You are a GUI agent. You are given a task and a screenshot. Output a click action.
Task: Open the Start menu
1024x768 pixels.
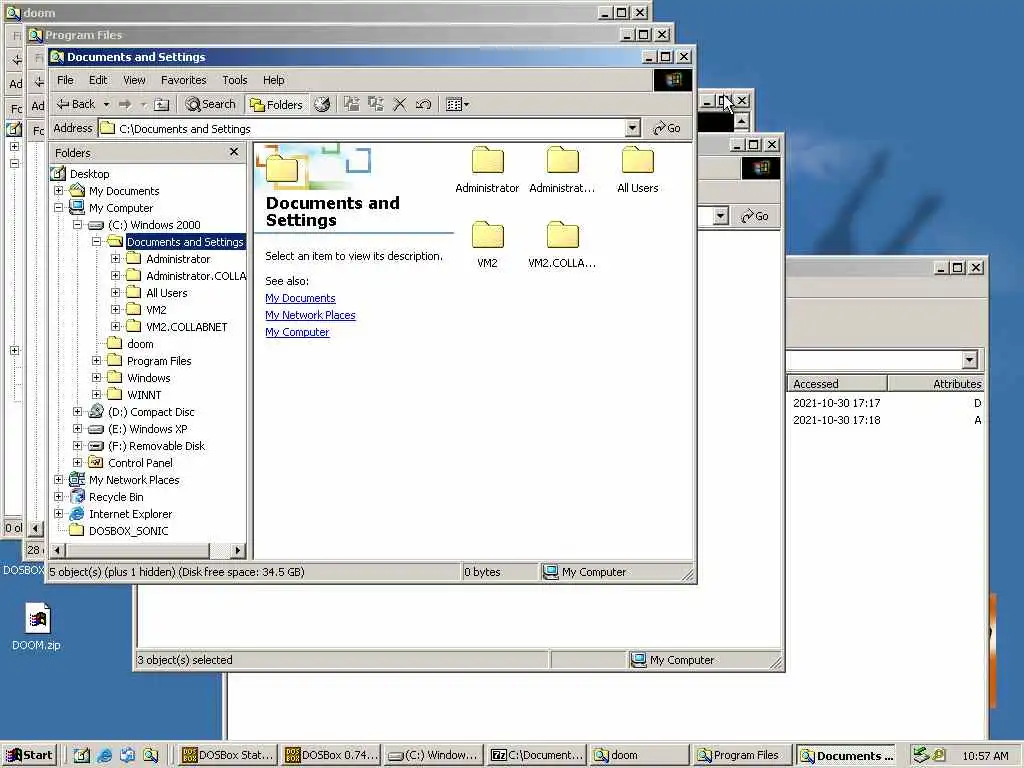29,755
